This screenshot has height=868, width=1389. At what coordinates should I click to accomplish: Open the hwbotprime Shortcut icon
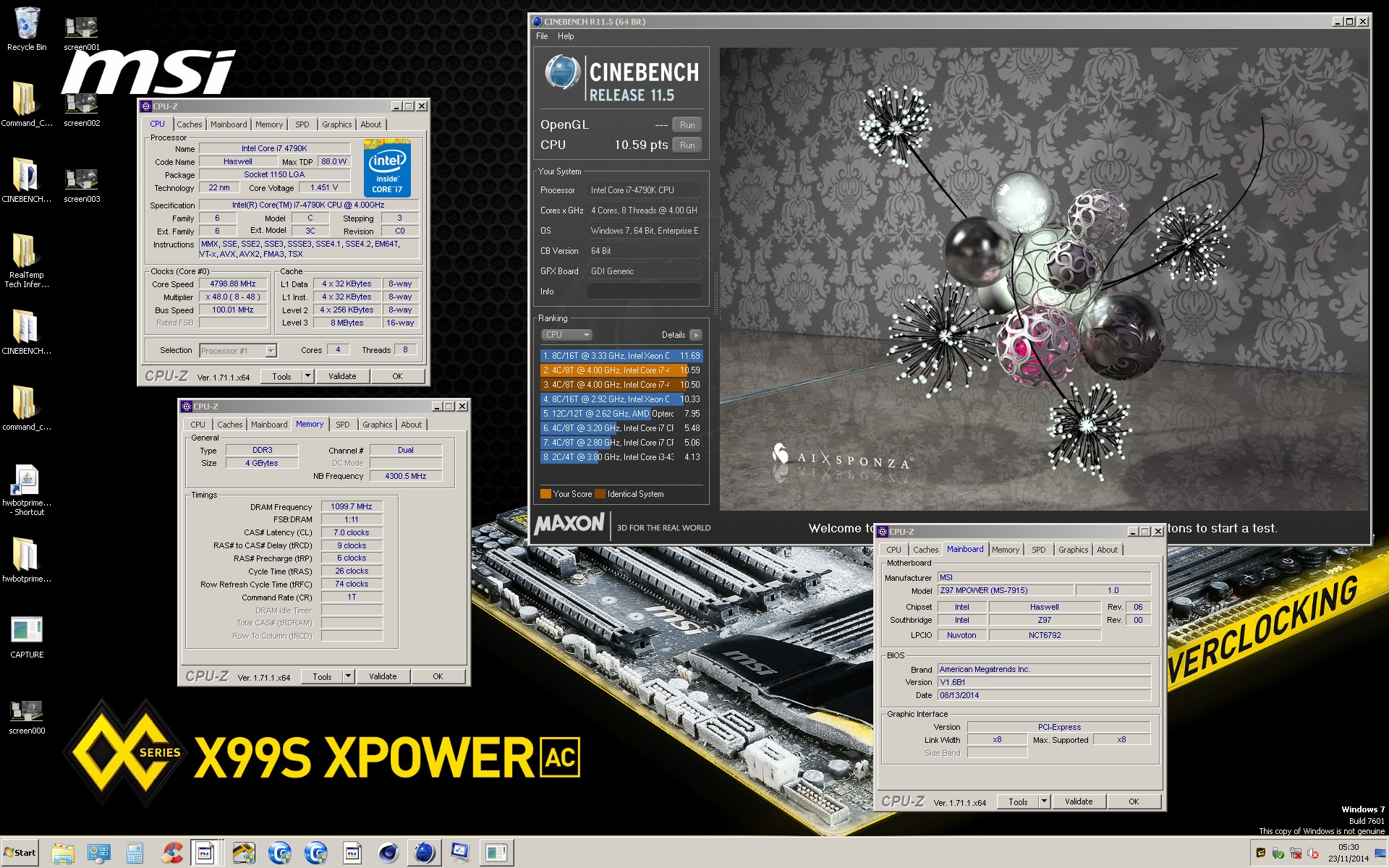(27, 490)
